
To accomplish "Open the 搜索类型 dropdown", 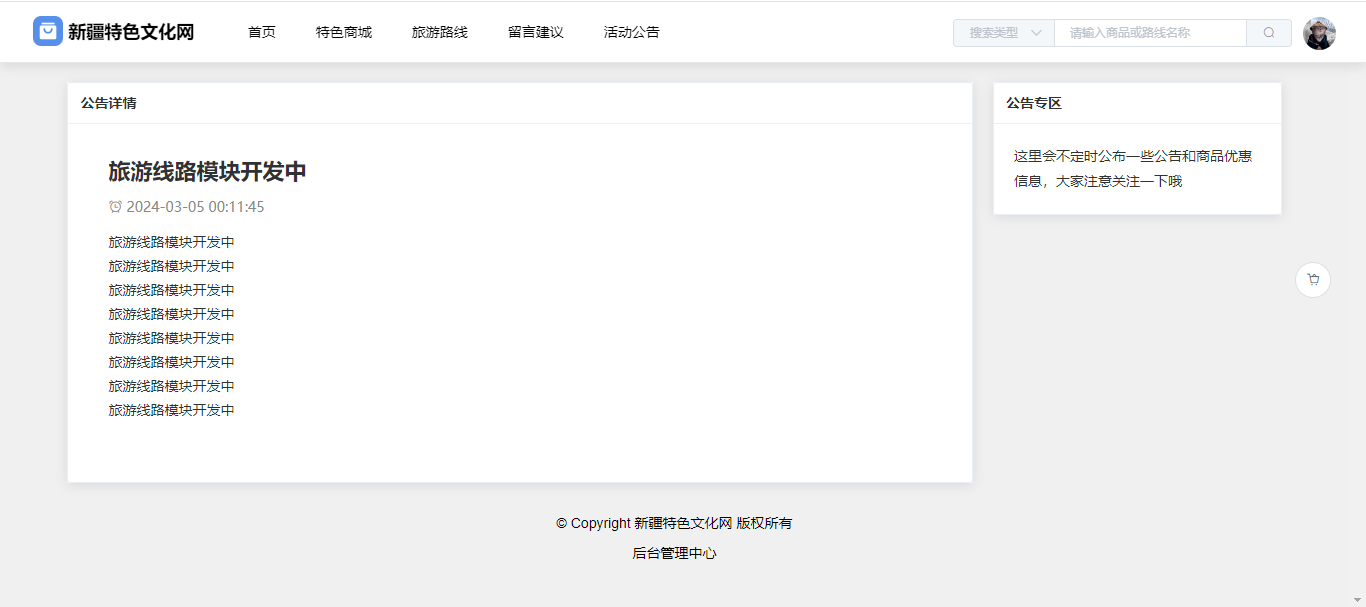I will point(1003,33).
